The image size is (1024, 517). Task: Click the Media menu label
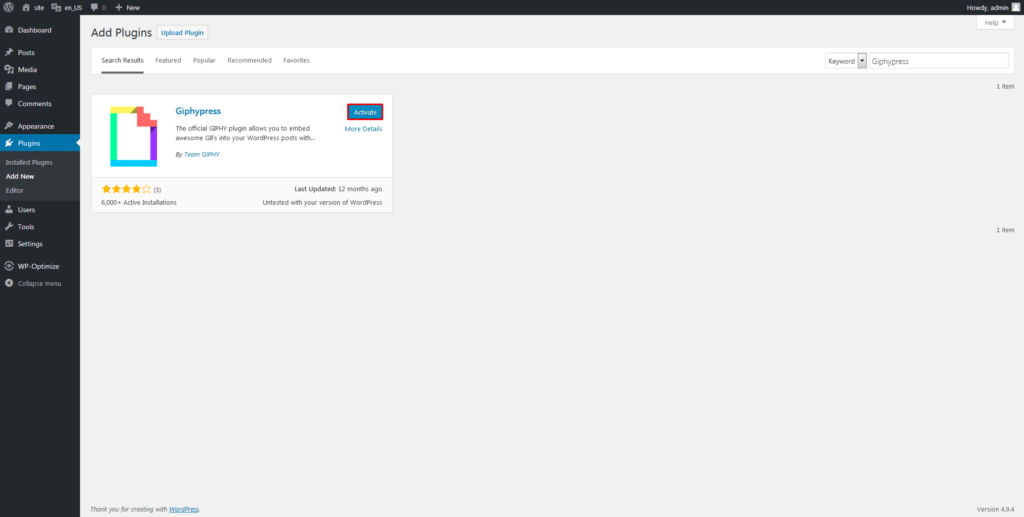click(27, 69)
